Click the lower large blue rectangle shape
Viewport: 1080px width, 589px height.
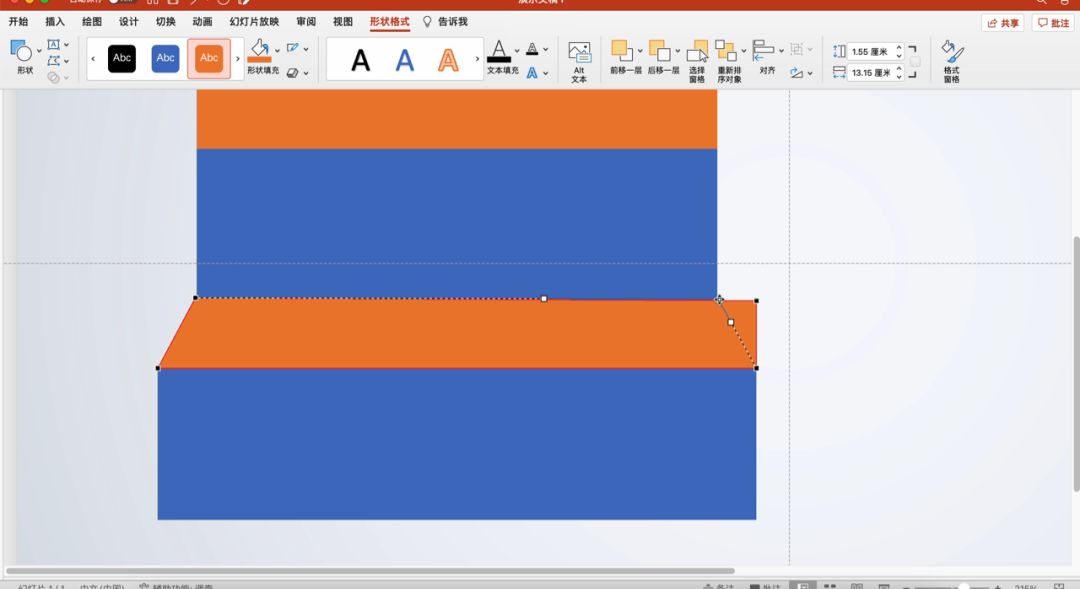coord(457,444)
